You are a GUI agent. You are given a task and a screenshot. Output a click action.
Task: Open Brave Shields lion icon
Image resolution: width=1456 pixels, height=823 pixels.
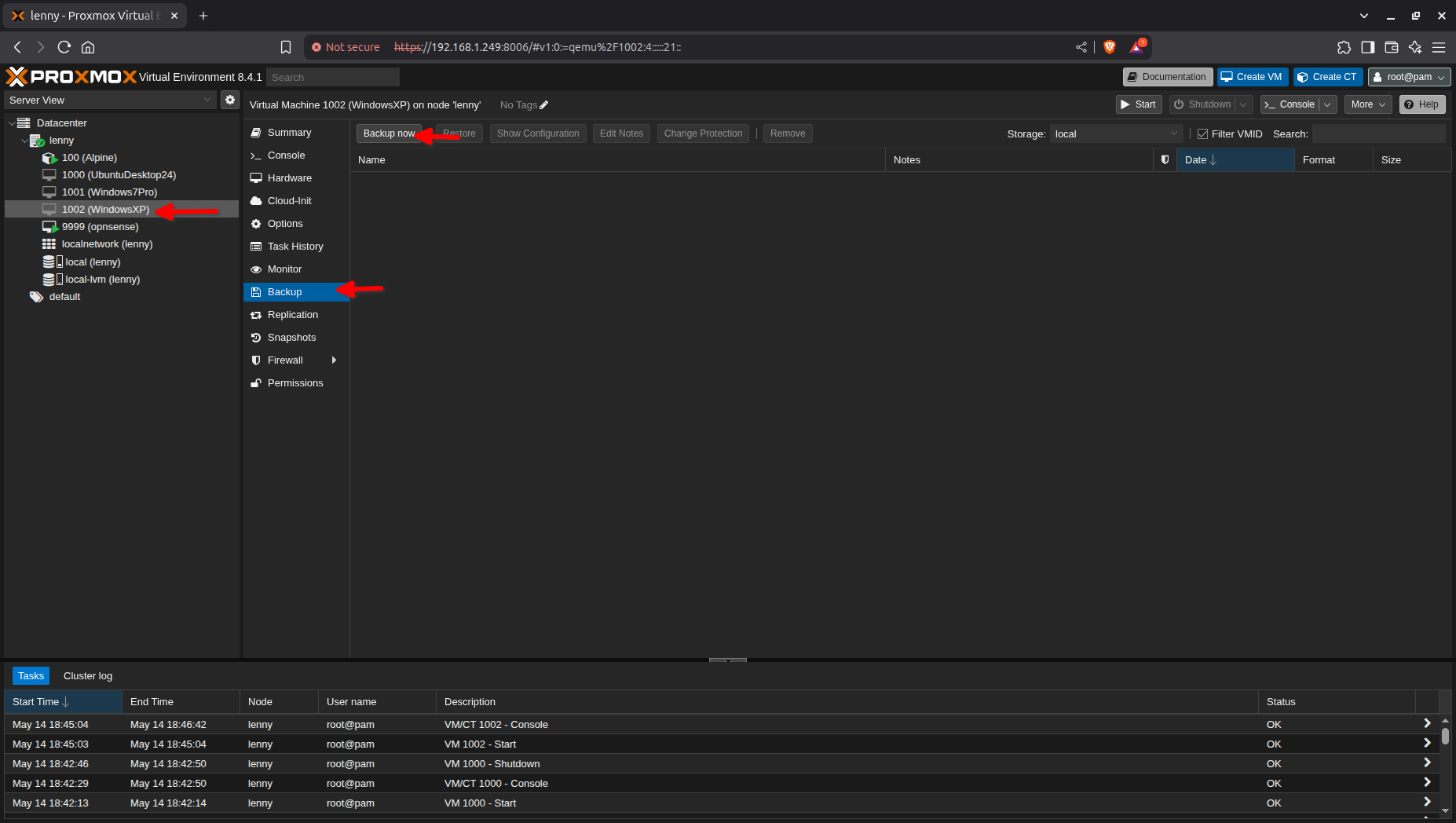[x=1110, y=47]
